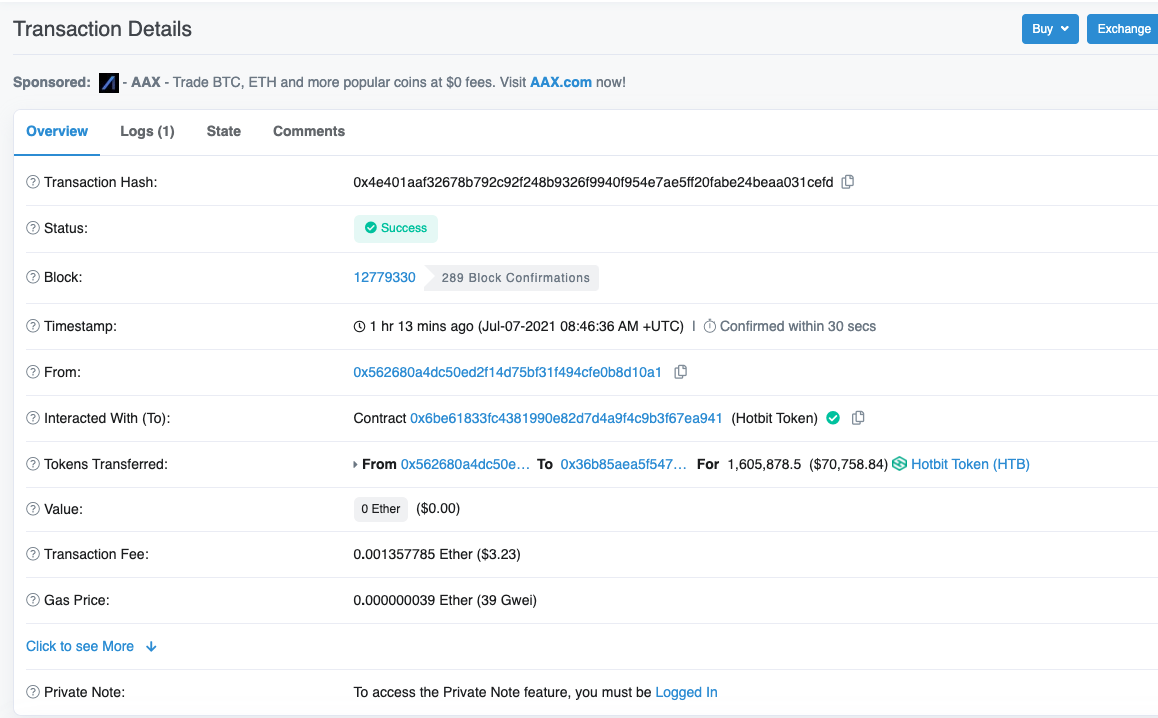Visit the AAX.com sponsored link
1158x718 pixels.
(561, 82)
